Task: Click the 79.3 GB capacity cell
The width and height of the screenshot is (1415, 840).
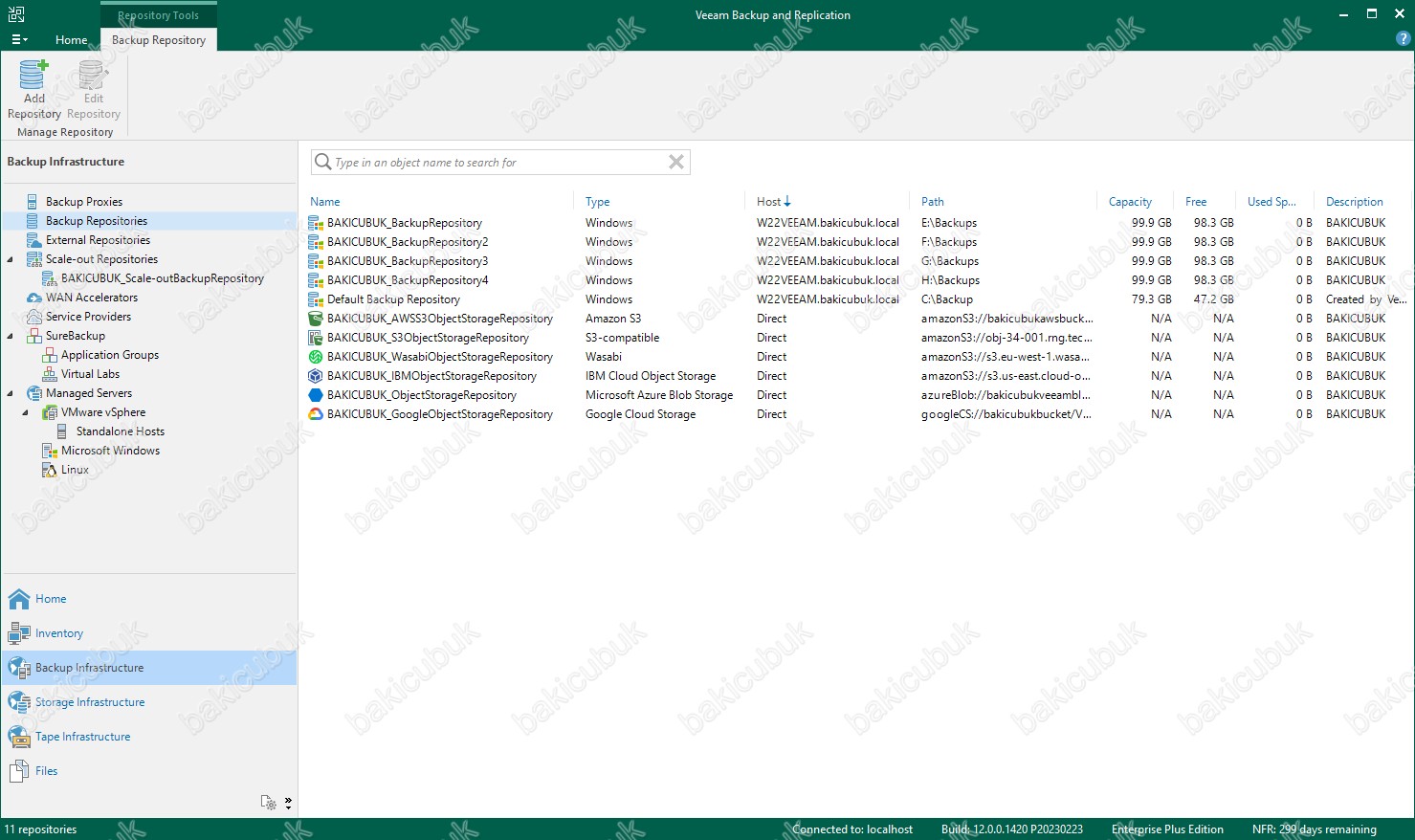Action: (1152, 299)
